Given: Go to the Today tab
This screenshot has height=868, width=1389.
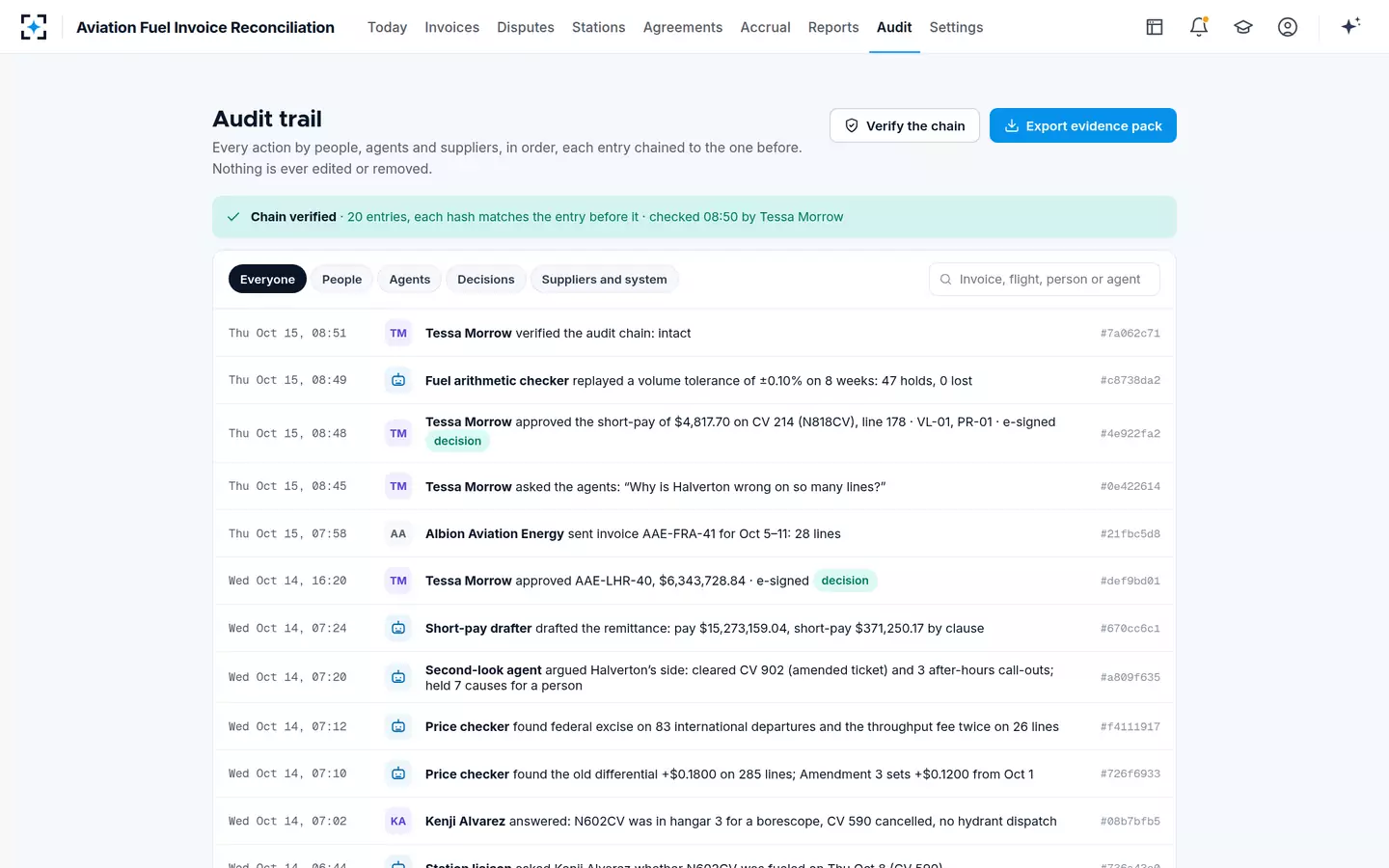Looking at the screenshot, I should pyautogui.click(x=387, y=27).
